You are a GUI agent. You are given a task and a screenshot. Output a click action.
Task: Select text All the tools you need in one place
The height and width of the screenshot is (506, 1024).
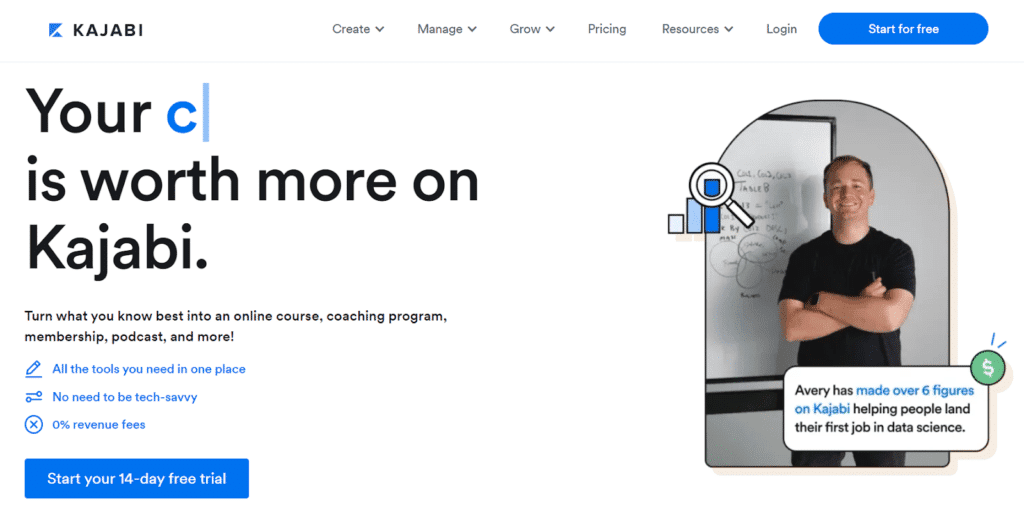149,369
